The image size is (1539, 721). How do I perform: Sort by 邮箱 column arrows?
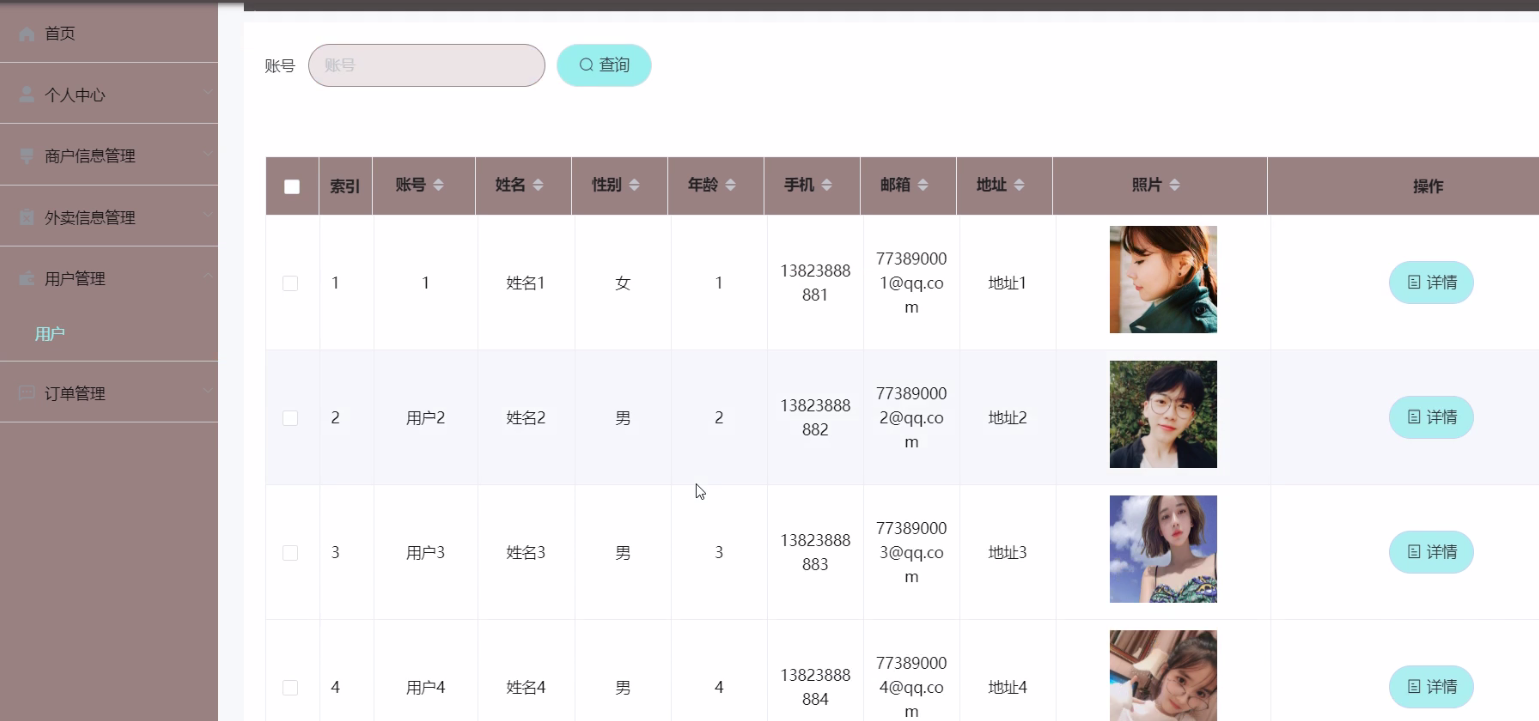point(922,185)
